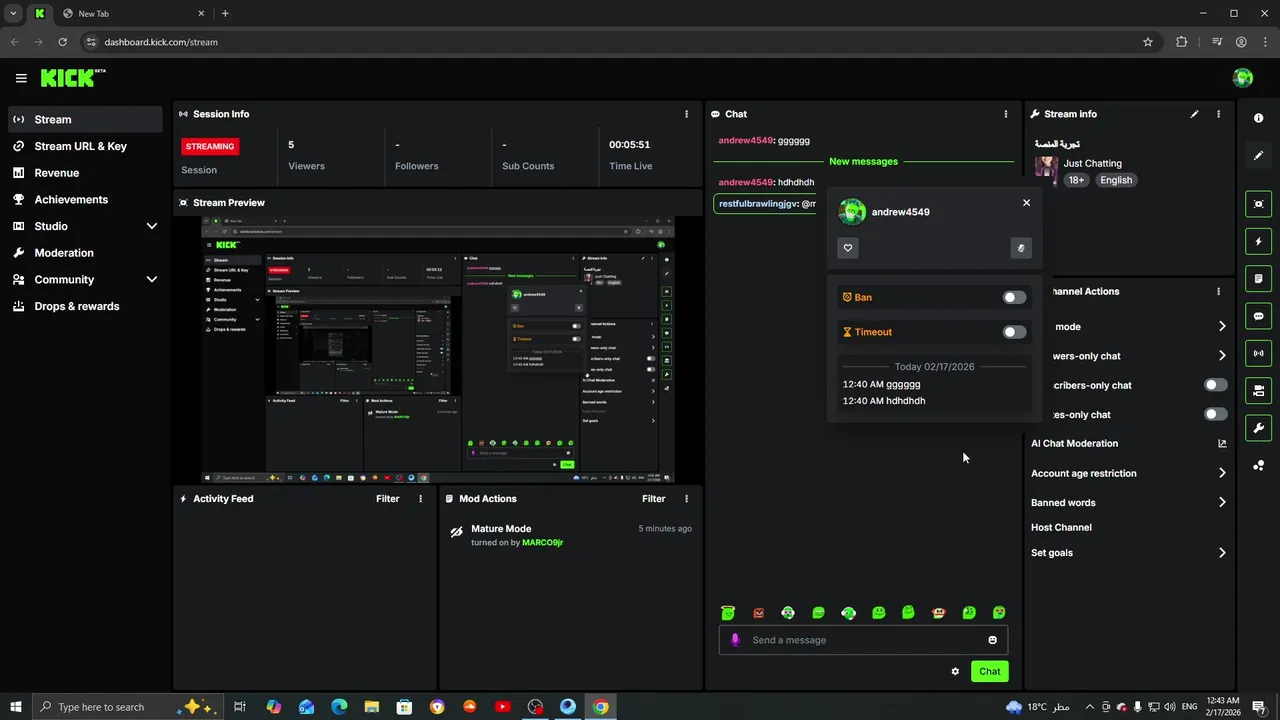Click the green Chat send button
The image size is (1280, 720).
[x=989, y=671]
